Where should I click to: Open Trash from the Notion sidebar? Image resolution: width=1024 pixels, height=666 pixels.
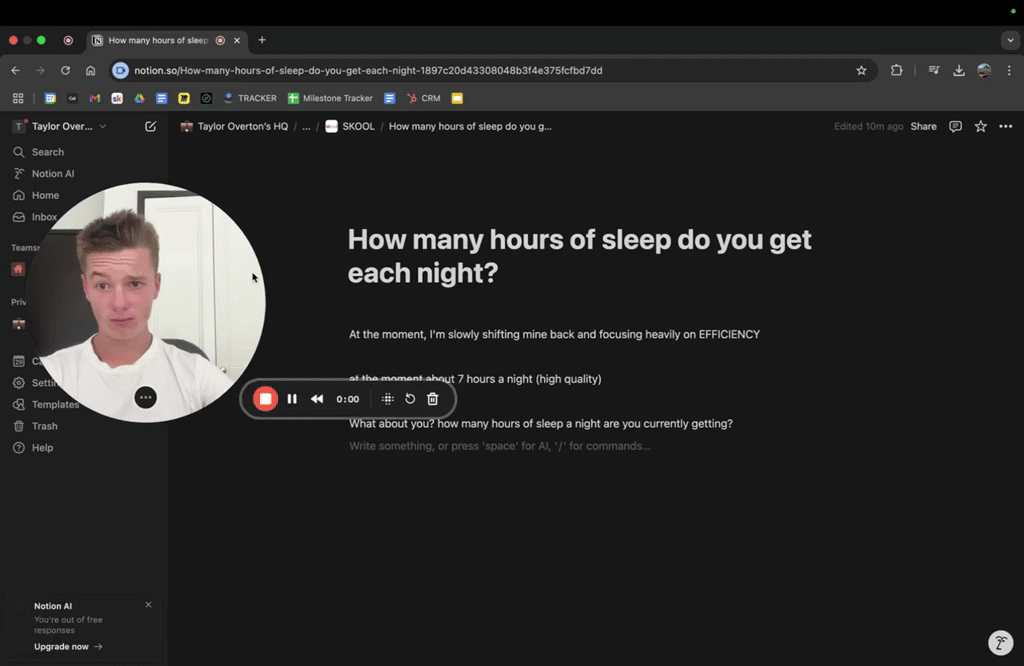click(x=44, y=425)
